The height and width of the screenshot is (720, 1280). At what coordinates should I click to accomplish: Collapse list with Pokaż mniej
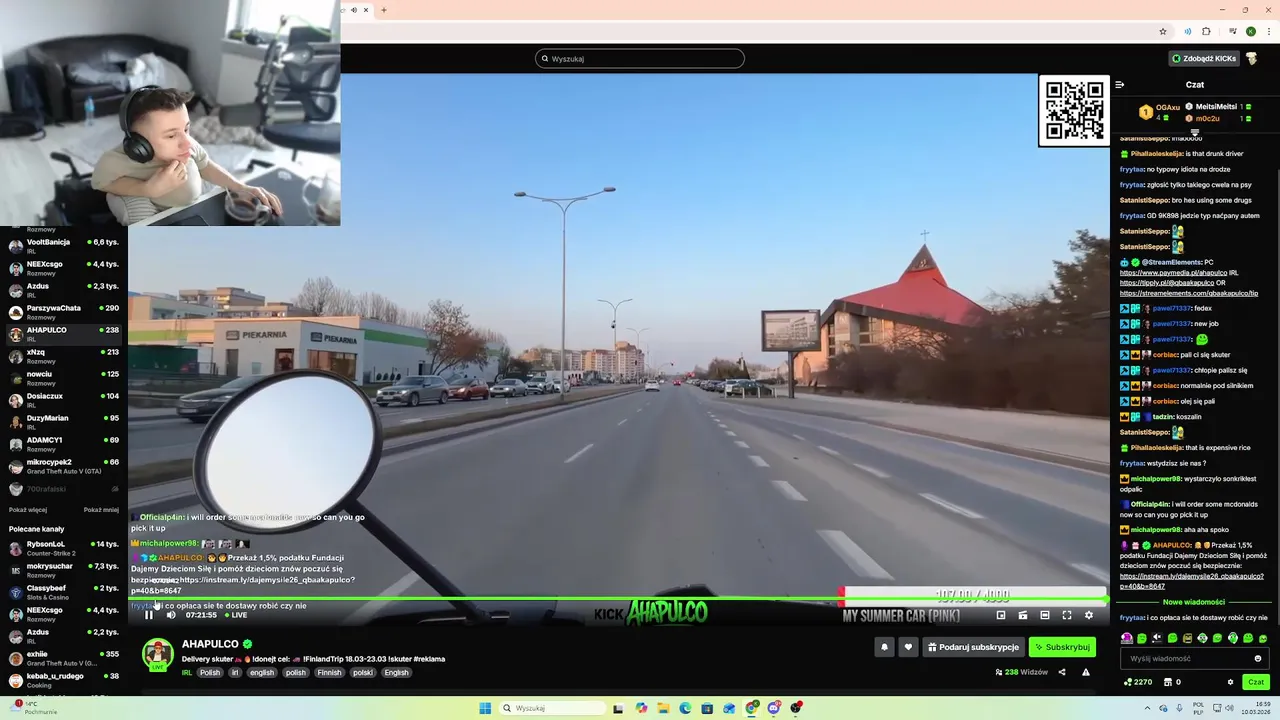click(101, 509)
